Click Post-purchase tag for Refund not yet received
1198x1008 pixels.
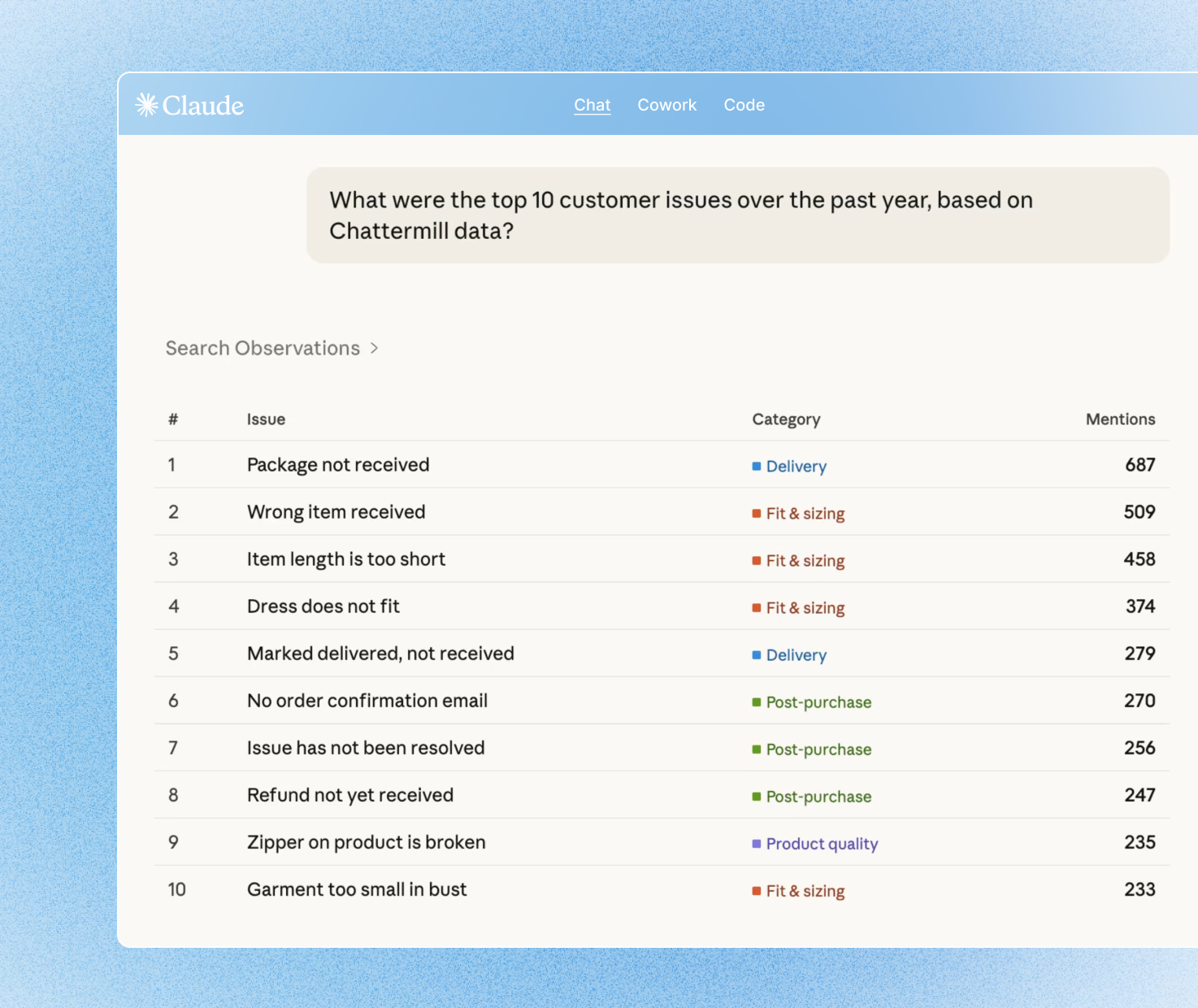812,797
